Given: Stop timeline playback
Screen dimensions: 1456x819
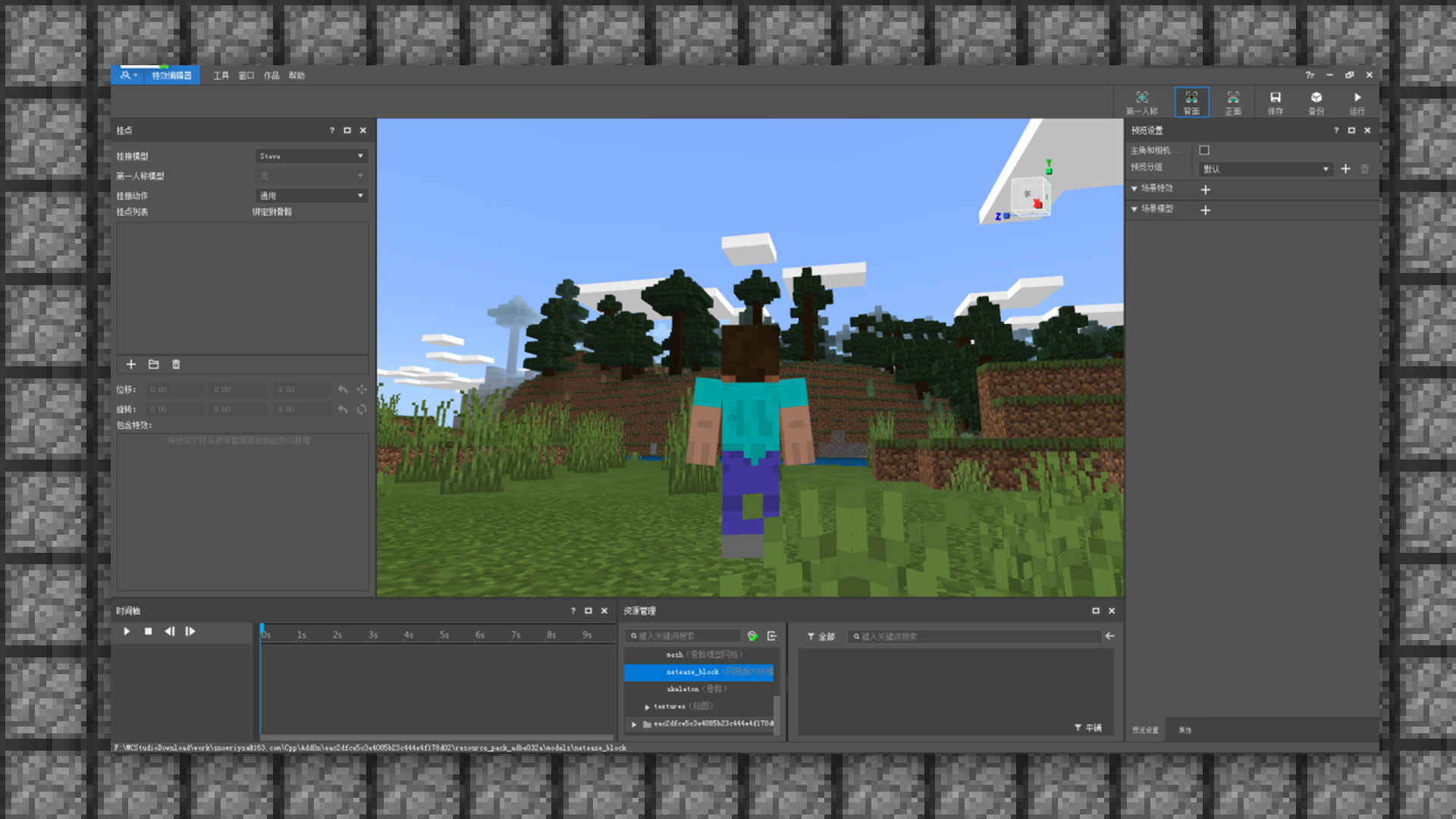Looking at the screenshot, I should click(149, 631).
